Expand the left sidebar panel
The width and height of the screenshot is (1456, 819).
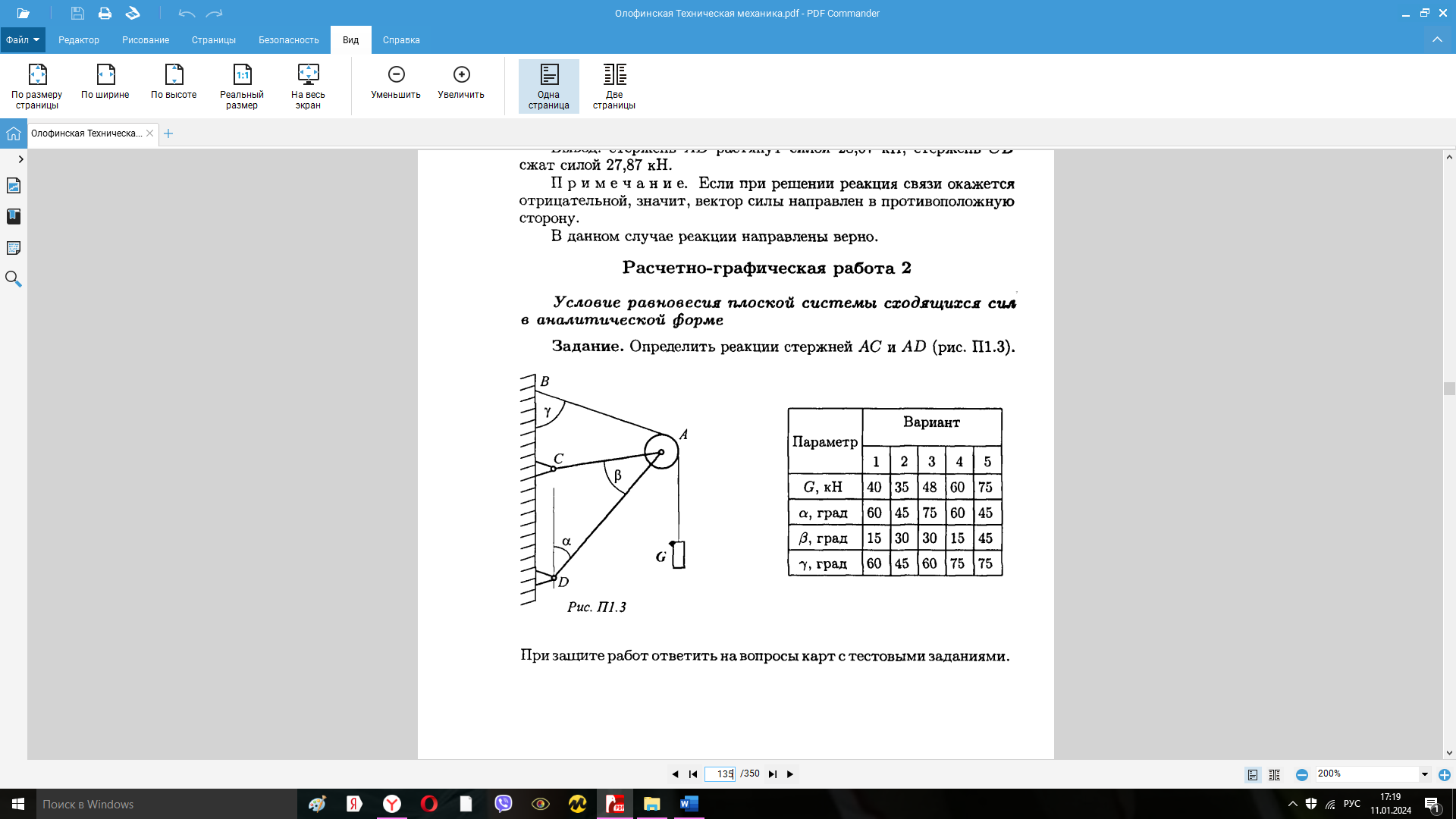20,159
